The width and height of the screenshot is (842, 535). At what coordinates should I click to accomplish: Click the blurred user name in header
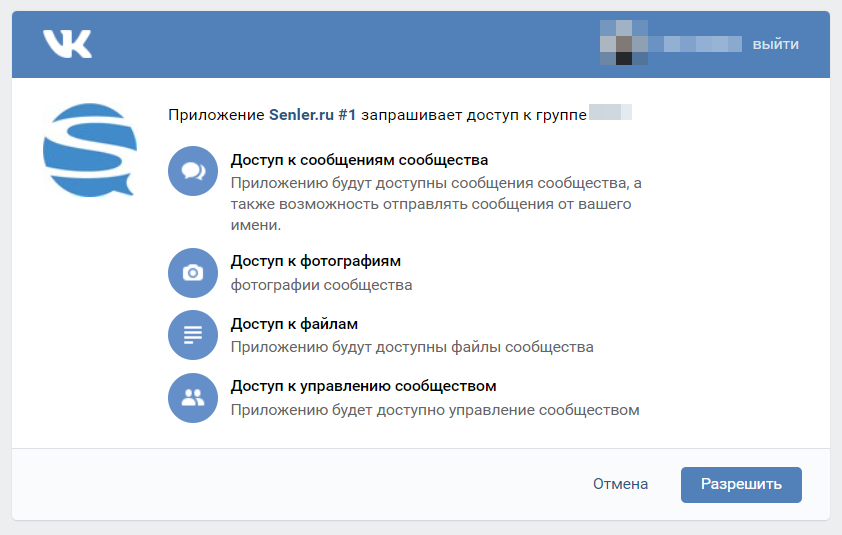click(x=695, y=44)
